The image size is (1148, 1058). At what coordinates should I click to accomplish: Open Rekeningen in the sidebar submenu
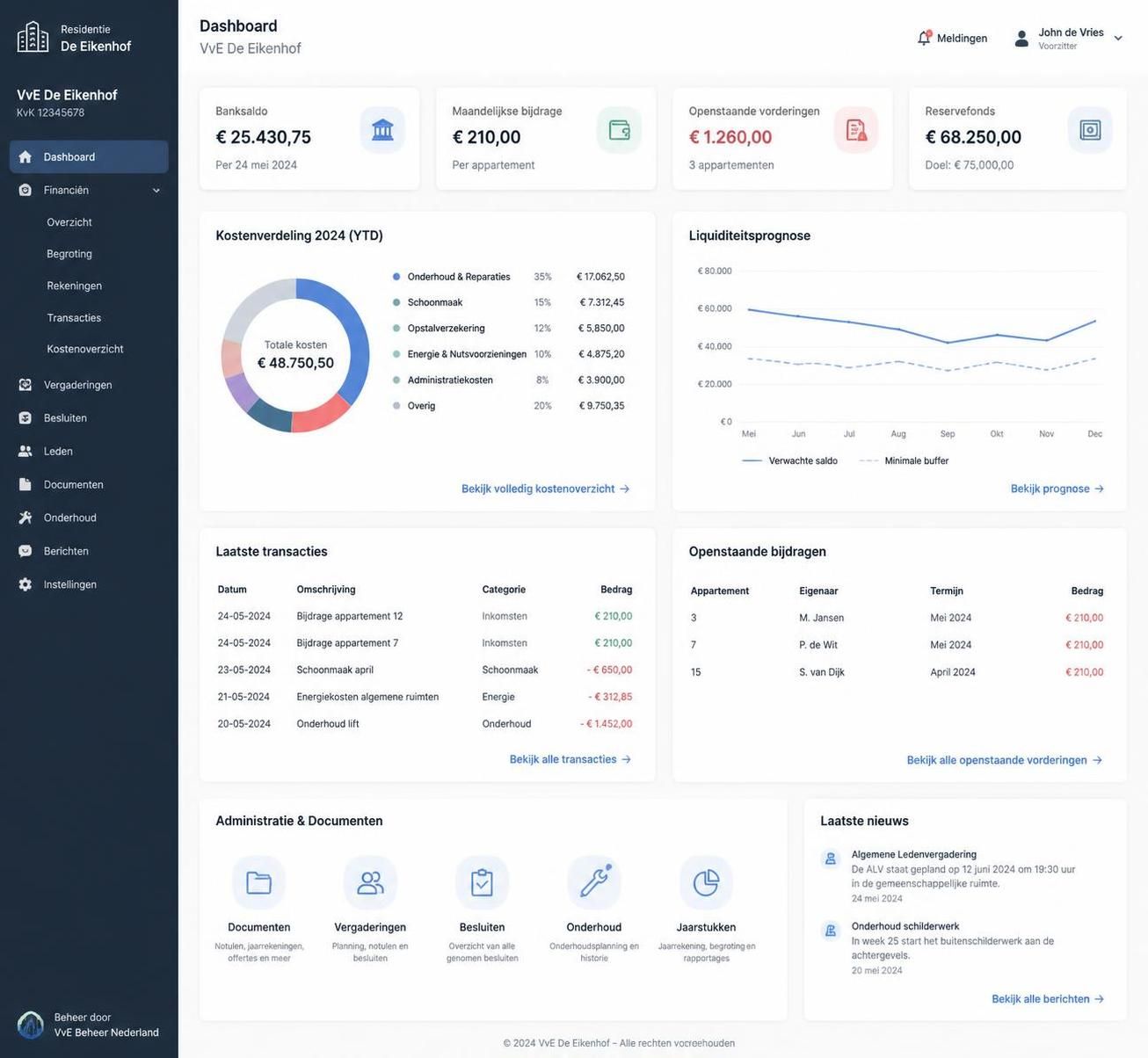pyautogui.click(x=75, y=286)
